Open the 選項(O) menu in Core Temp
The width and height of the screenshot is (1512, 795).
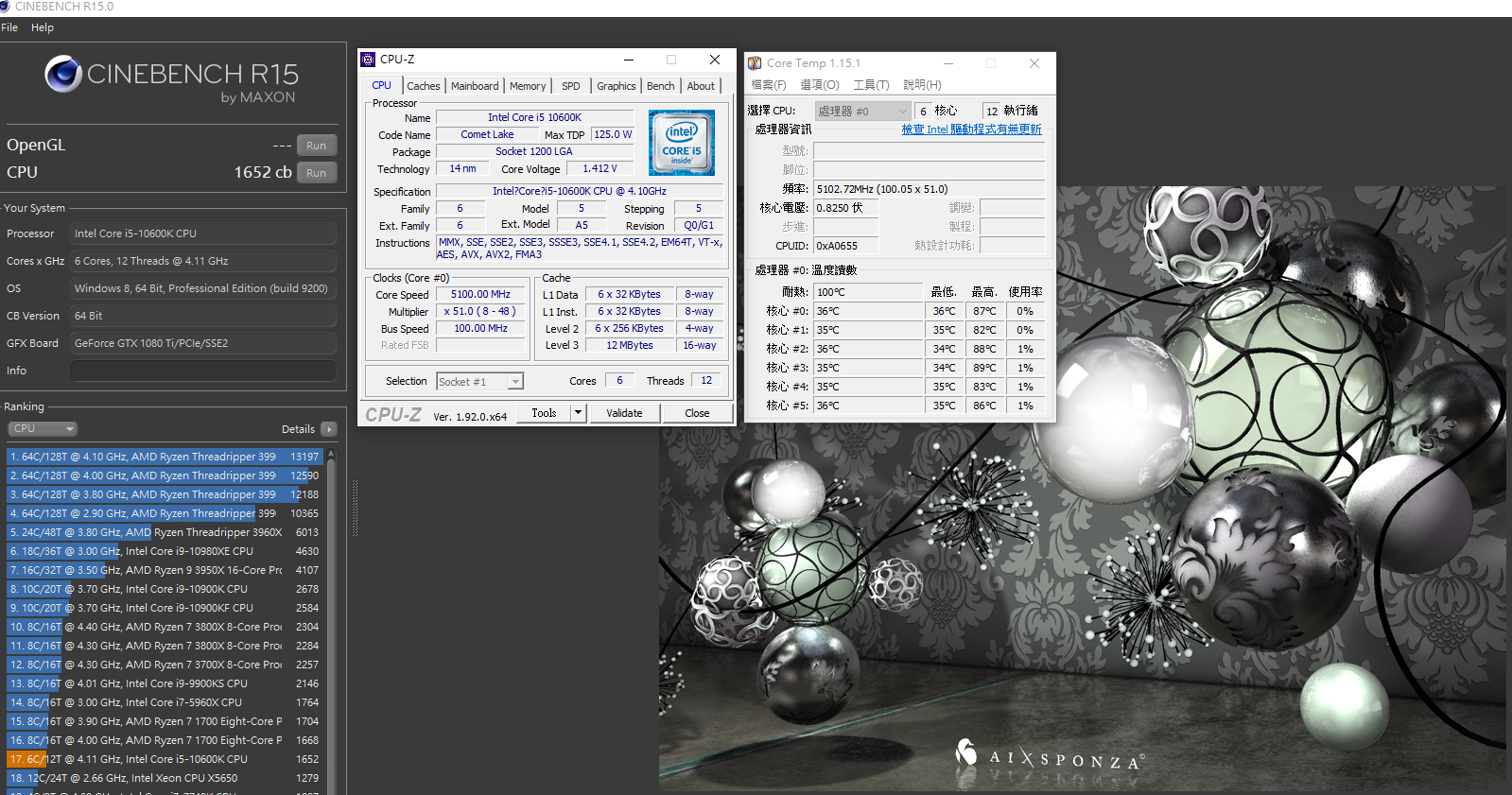click(x=820, y=85)
